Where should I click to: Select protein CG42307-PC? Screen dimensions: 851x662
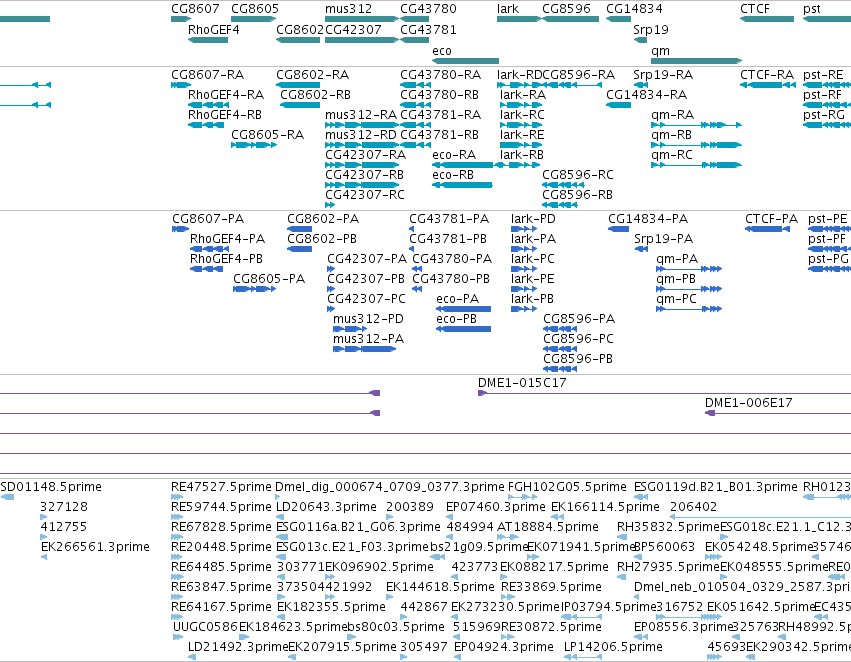coord(331,309)
